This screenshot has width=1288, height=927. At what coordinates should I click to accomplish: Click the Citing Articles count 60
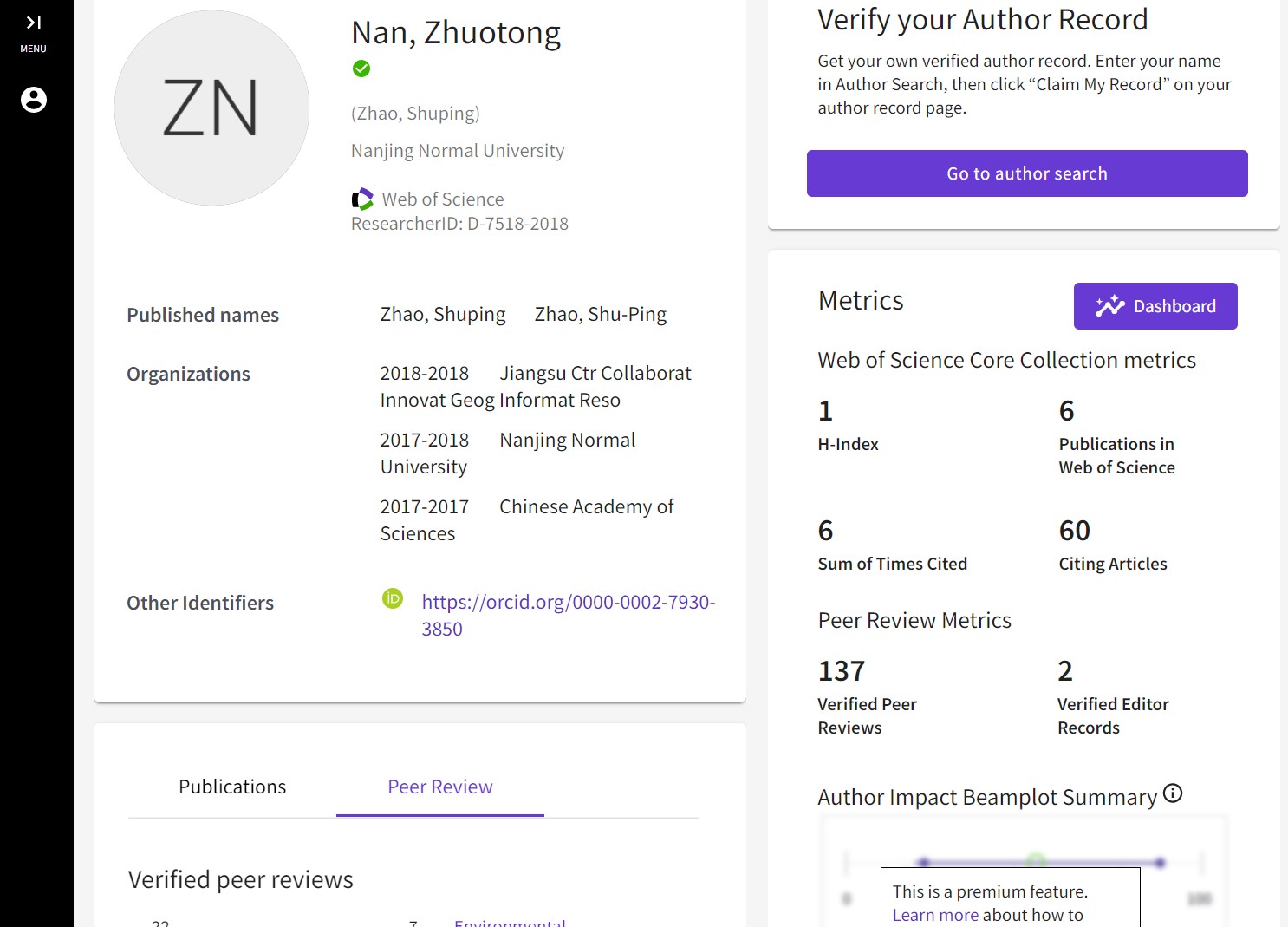1074,531
